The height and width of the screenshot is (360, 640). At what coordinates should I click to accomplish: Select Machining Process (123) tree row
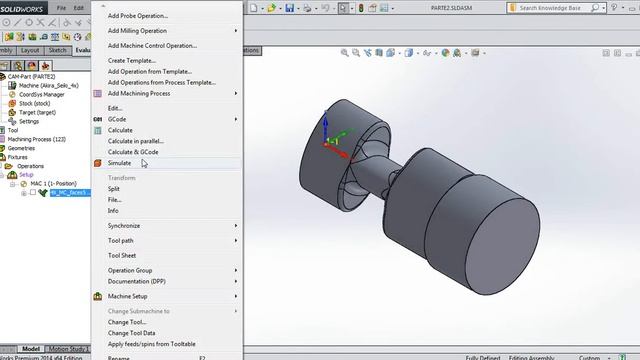[x=37, y=139]
